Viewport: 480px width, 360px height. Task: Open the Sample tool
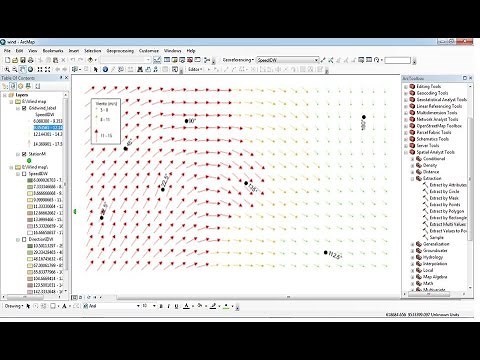[436, 237]
